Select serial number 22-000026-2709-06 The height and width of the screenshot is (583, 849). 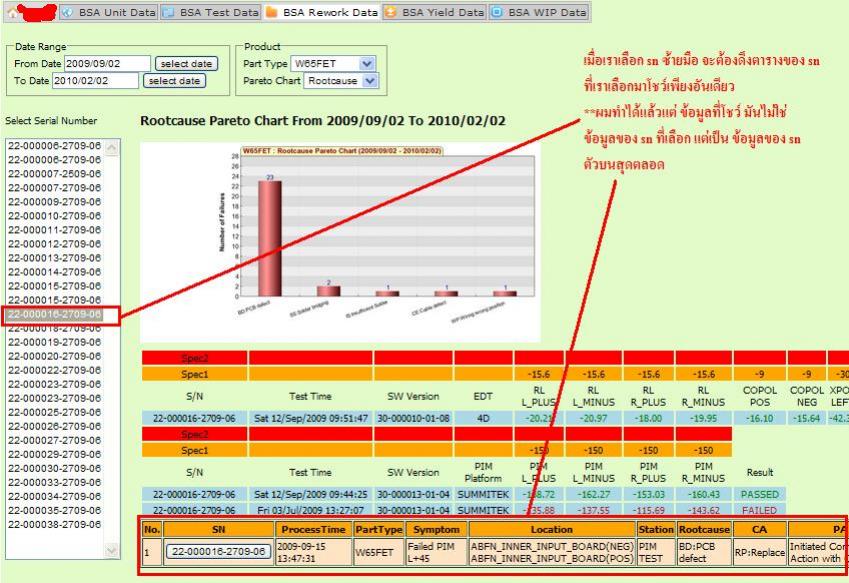tap(55, 427)
